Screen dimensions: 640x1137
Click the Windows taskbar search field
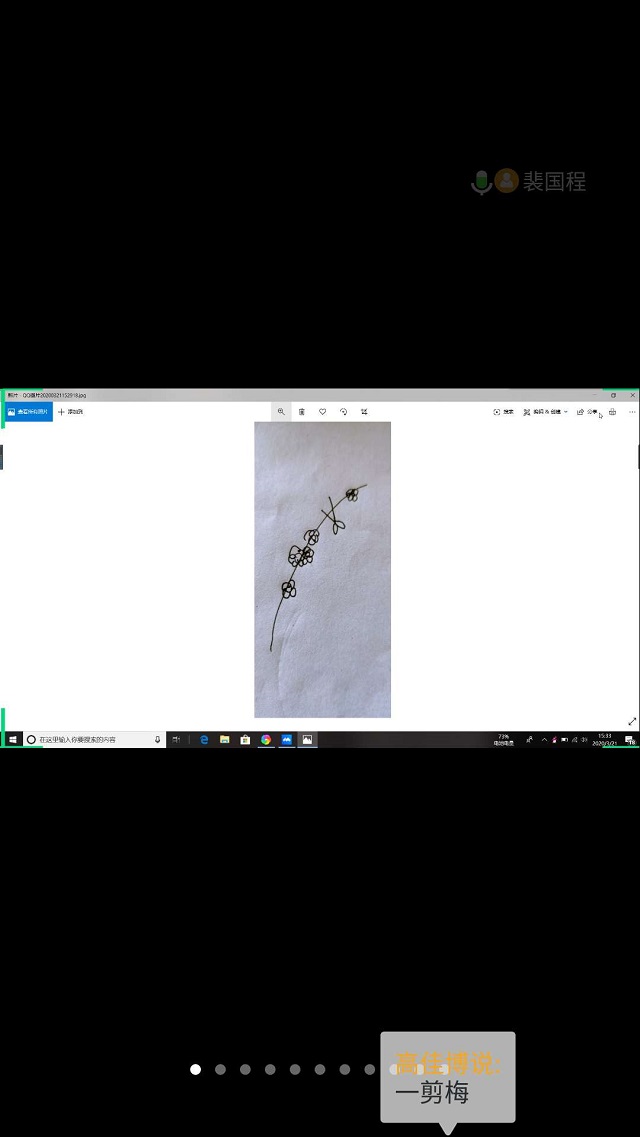click(90, 740)
